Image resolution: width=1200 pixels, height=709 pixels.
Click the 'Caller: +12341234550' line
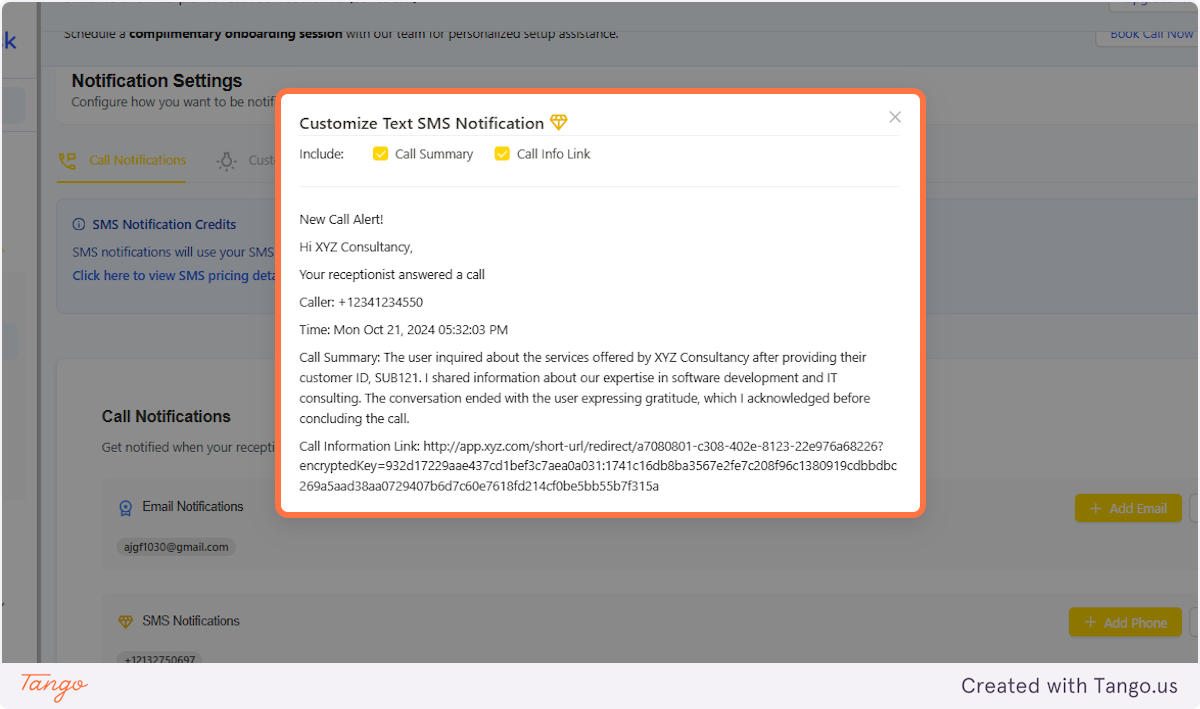[361, 302]
